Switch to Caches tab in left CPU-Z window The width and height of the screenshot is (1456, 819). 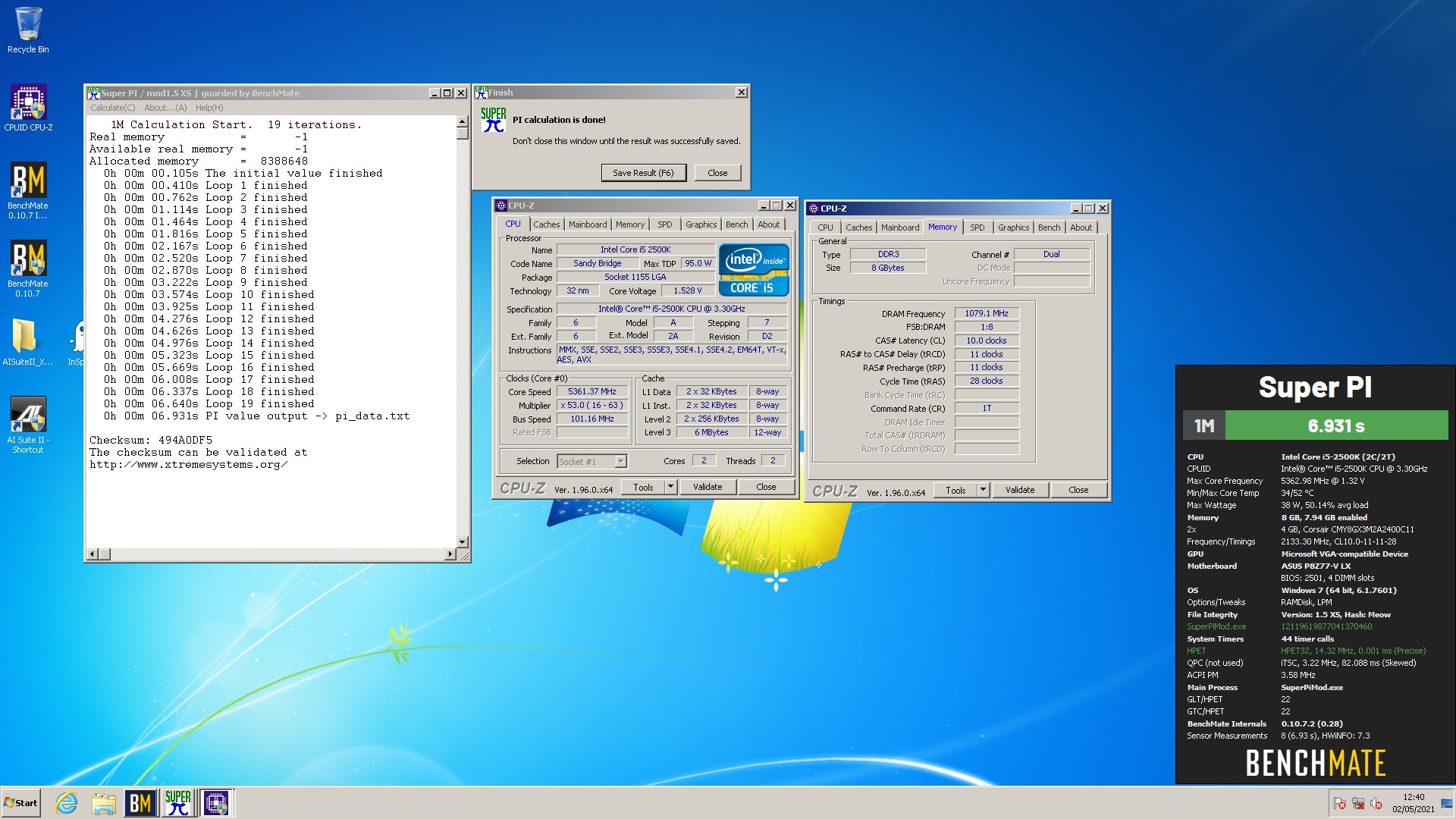click(546, 224)
